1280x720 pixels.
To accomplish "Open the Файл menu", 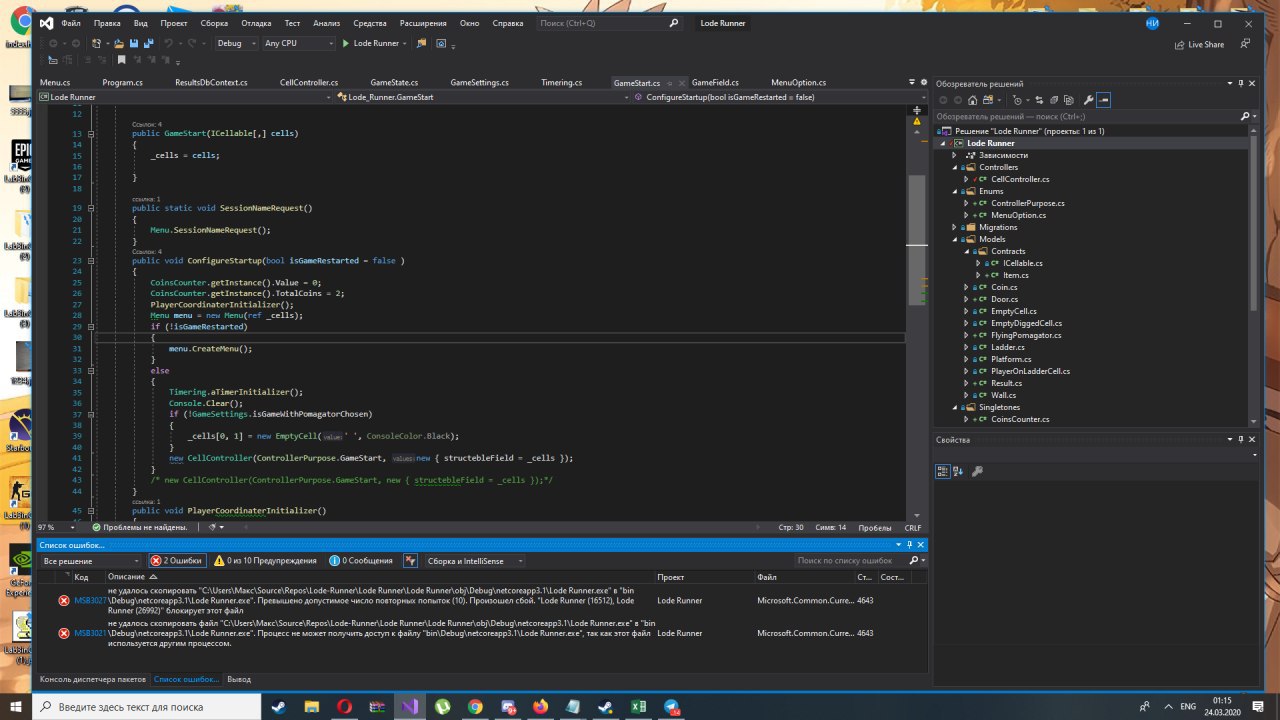I will (x=71, y=22).
